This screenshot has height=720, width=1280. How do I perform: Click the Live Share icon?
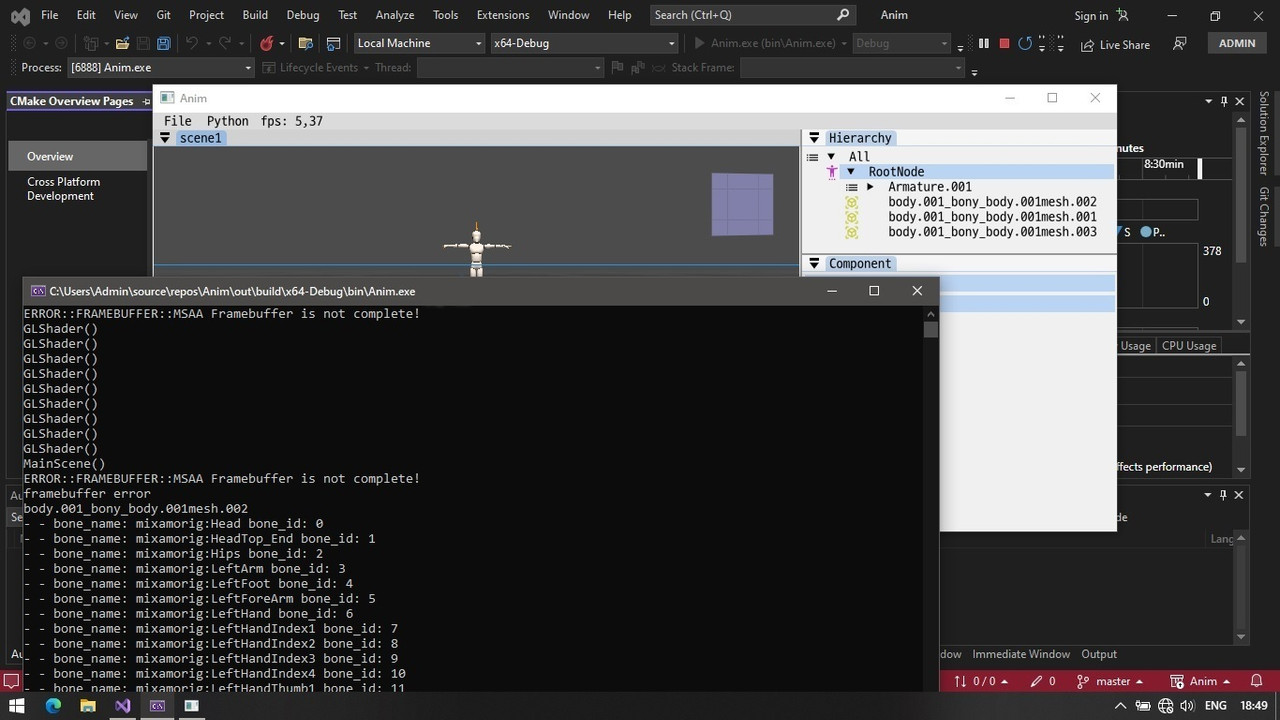pyautogui.click(x=1088, y=44)
